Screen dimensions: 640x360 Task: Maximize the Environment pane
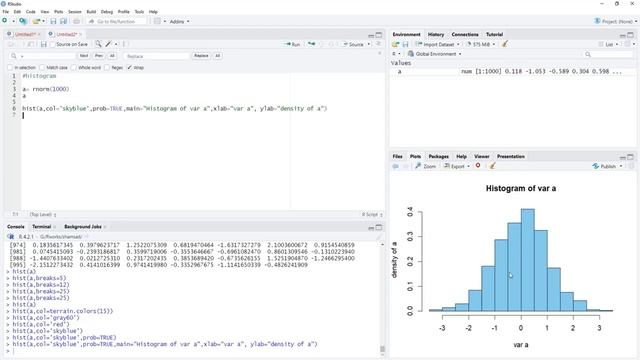coord(631,35)
